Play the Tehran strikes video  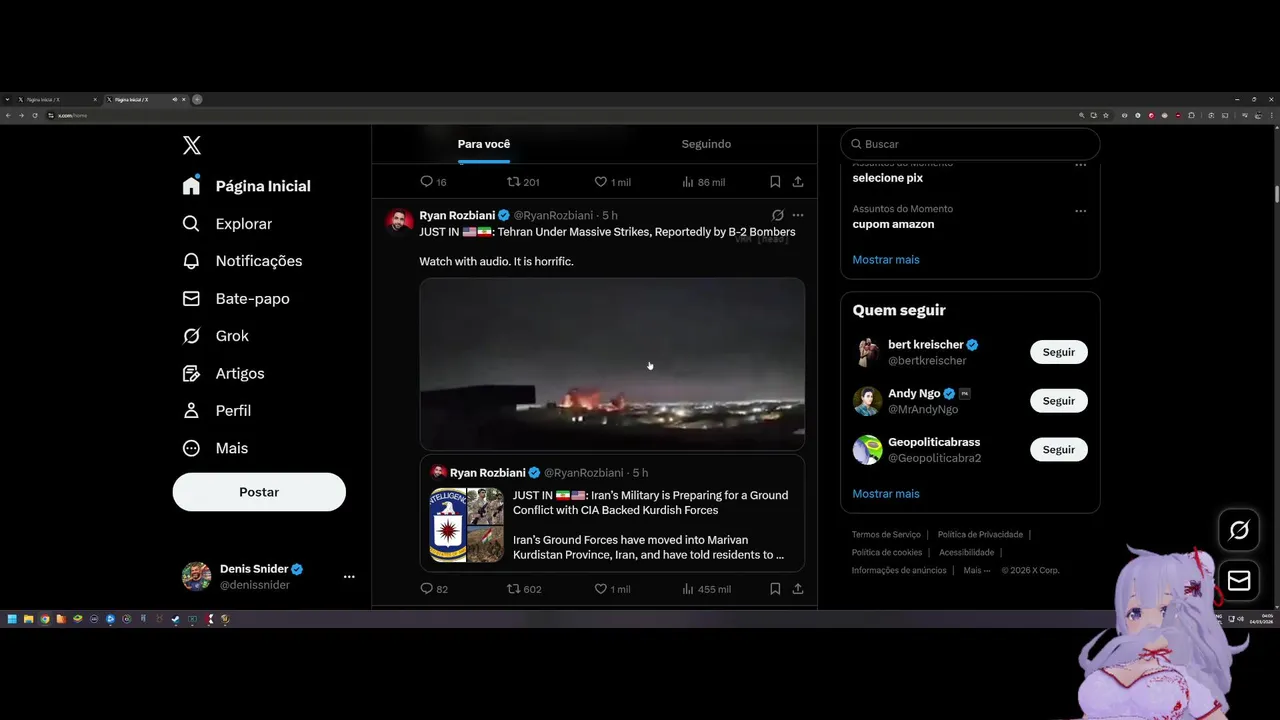612,364
